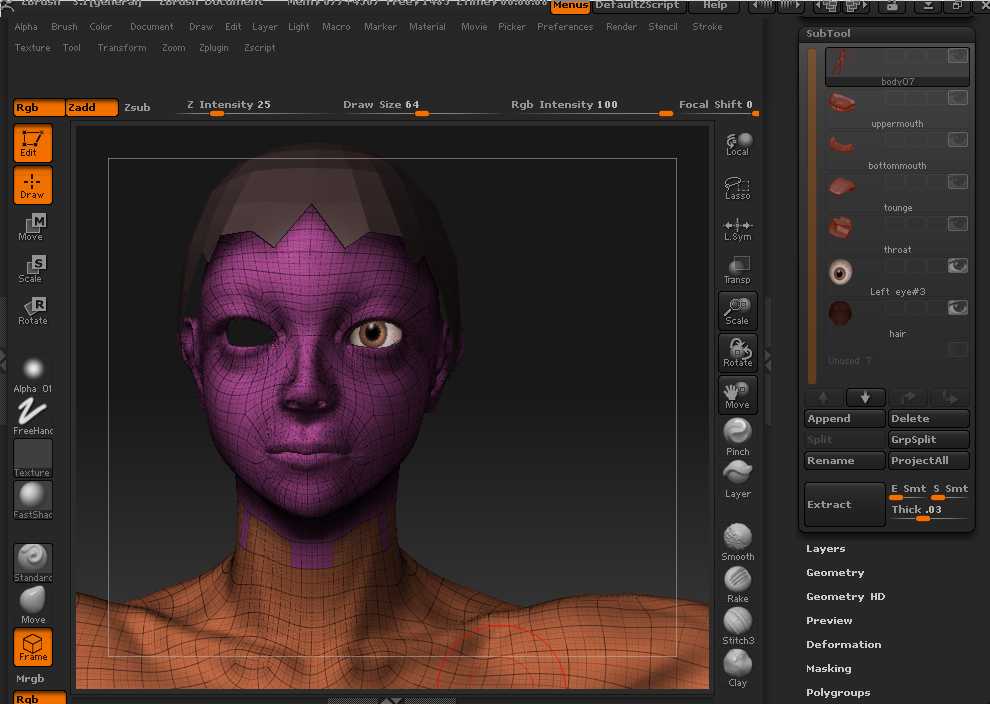Expand the Geometry palette section
Image resolution: width=990 pixels, height=704 pixels.
pos(835,573)
